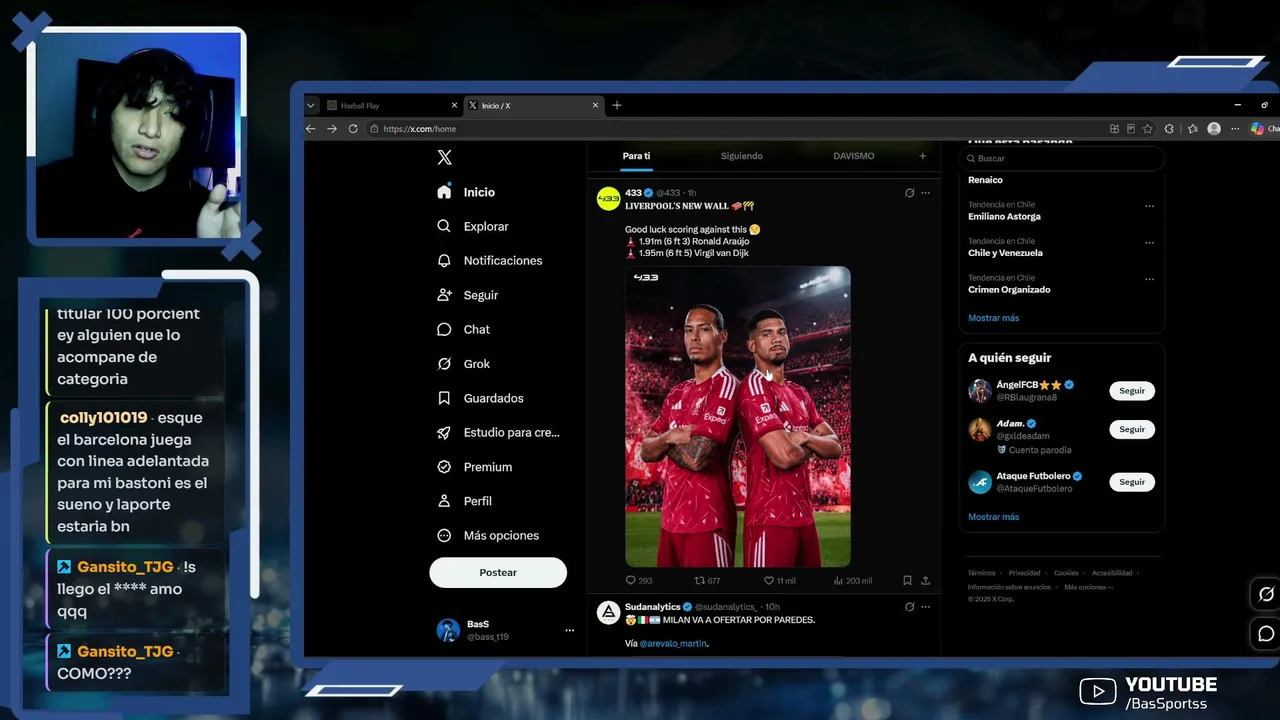The height and width of the screenshot is (720, 1280).
Task: Repost the 433 post
Action: (x=707, y=580)
